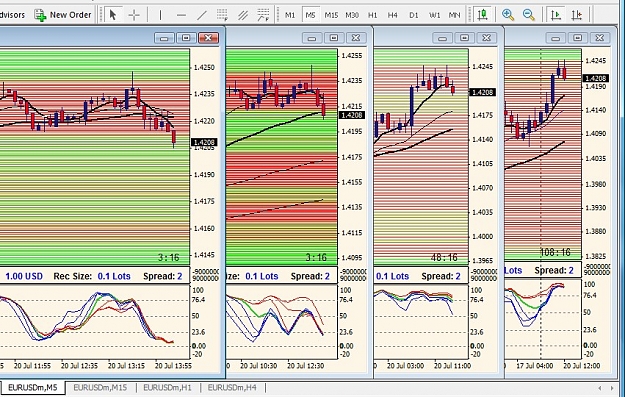This screenshot has width=625, height=397.
Task: Click the partially visible Expert Advisors button
Action: [12, 15]
